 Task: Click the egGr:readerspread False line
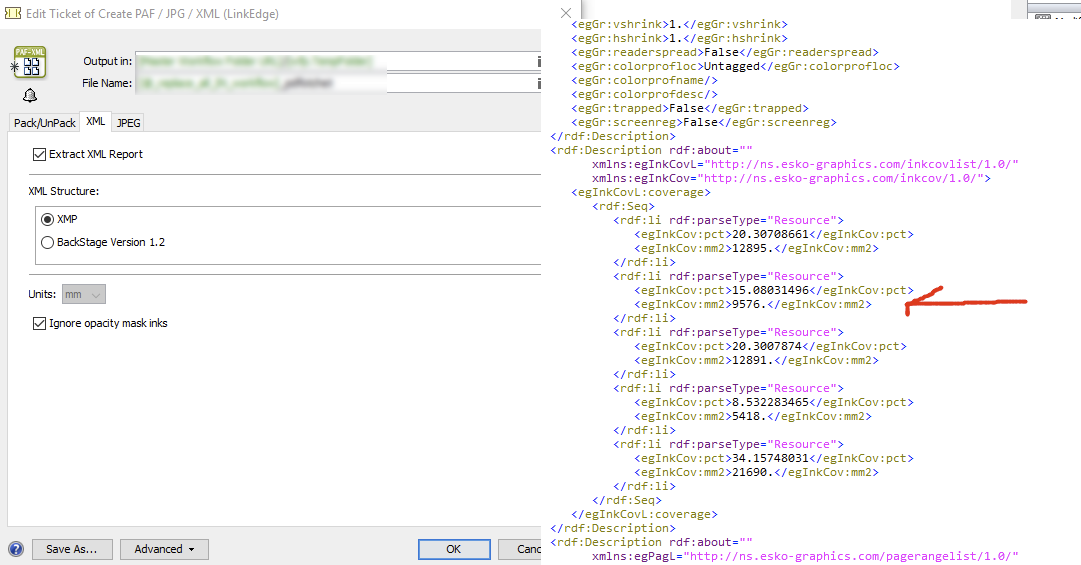pos(725,52)
